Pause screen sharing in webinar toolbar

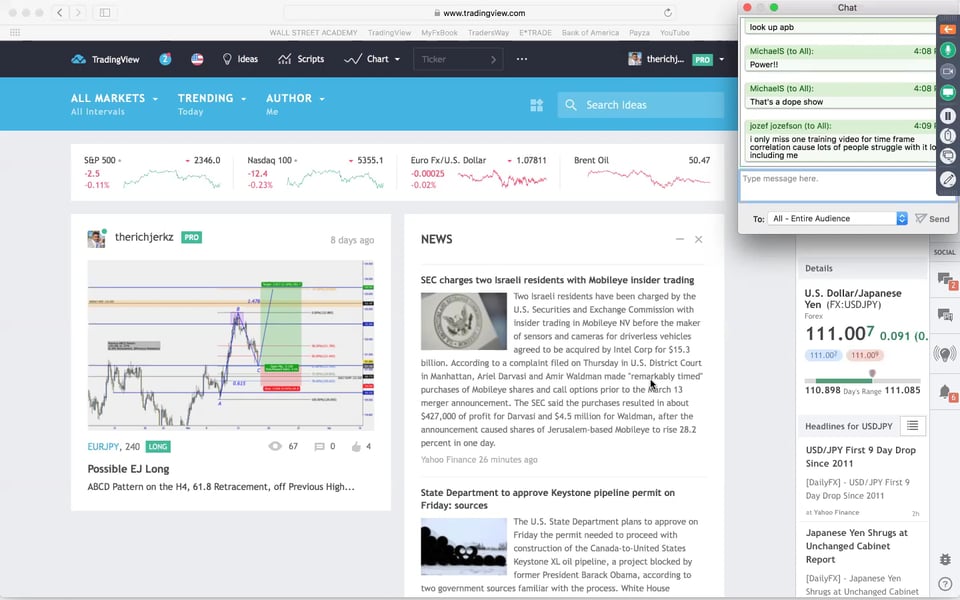[948, 115]
